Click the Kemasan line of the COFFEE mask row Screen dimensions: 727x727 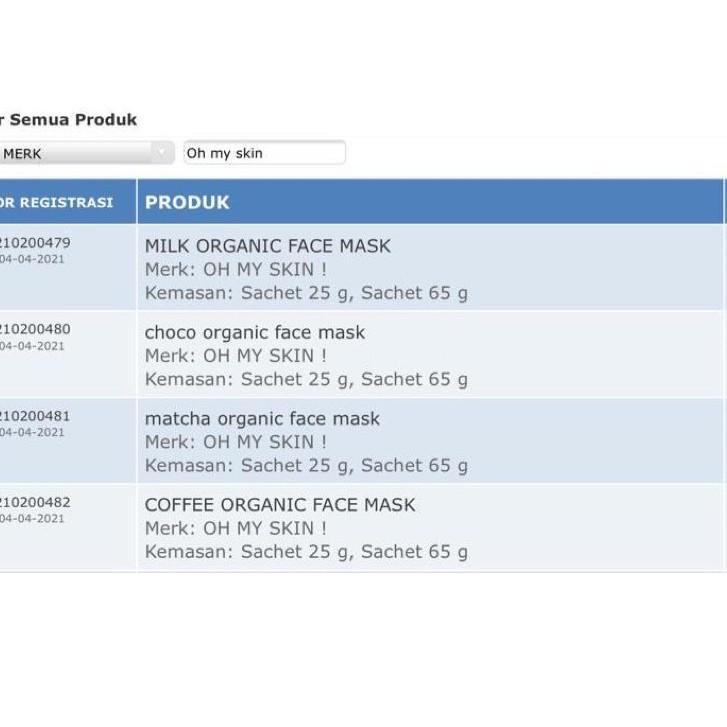[306, 552]
